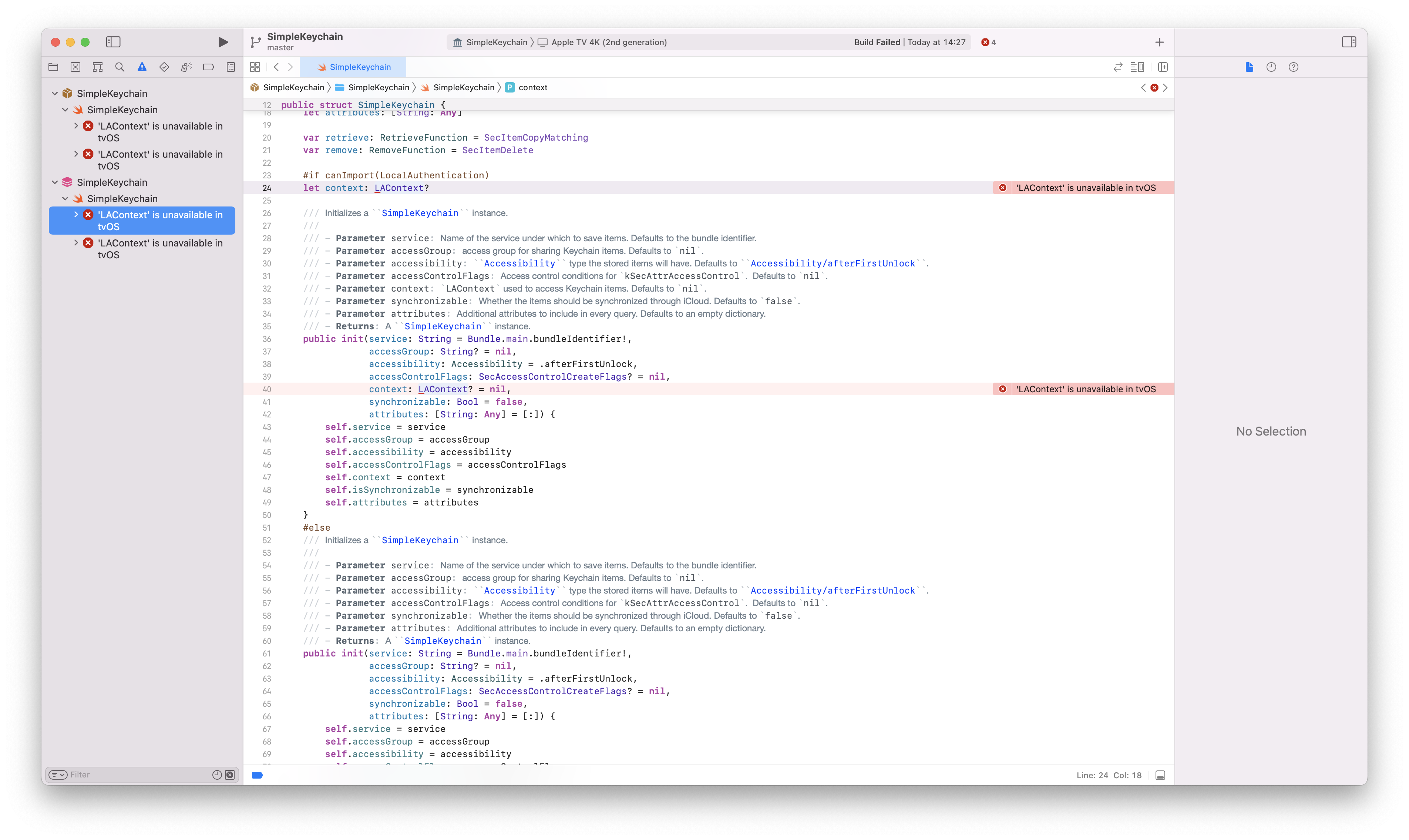Collapse the second SimpleKeychain target group
This screenshot has width=1409, height=840.
55,182
